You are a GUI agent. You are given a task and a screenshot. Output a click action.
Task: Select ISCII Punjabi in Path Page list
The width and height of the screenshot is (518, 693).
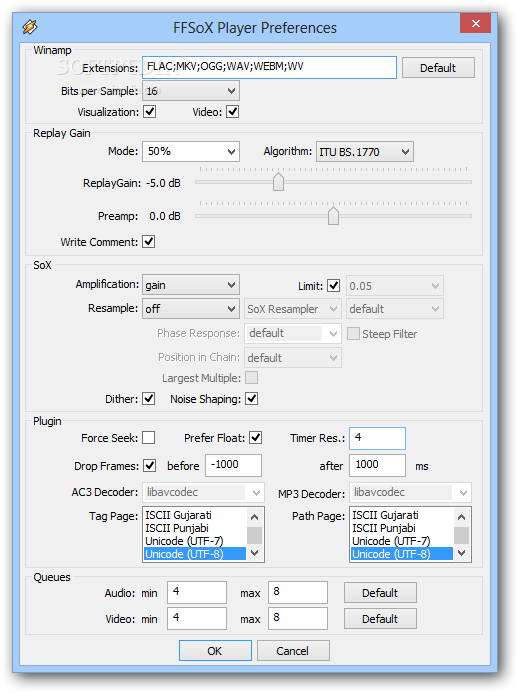point(402,528)
